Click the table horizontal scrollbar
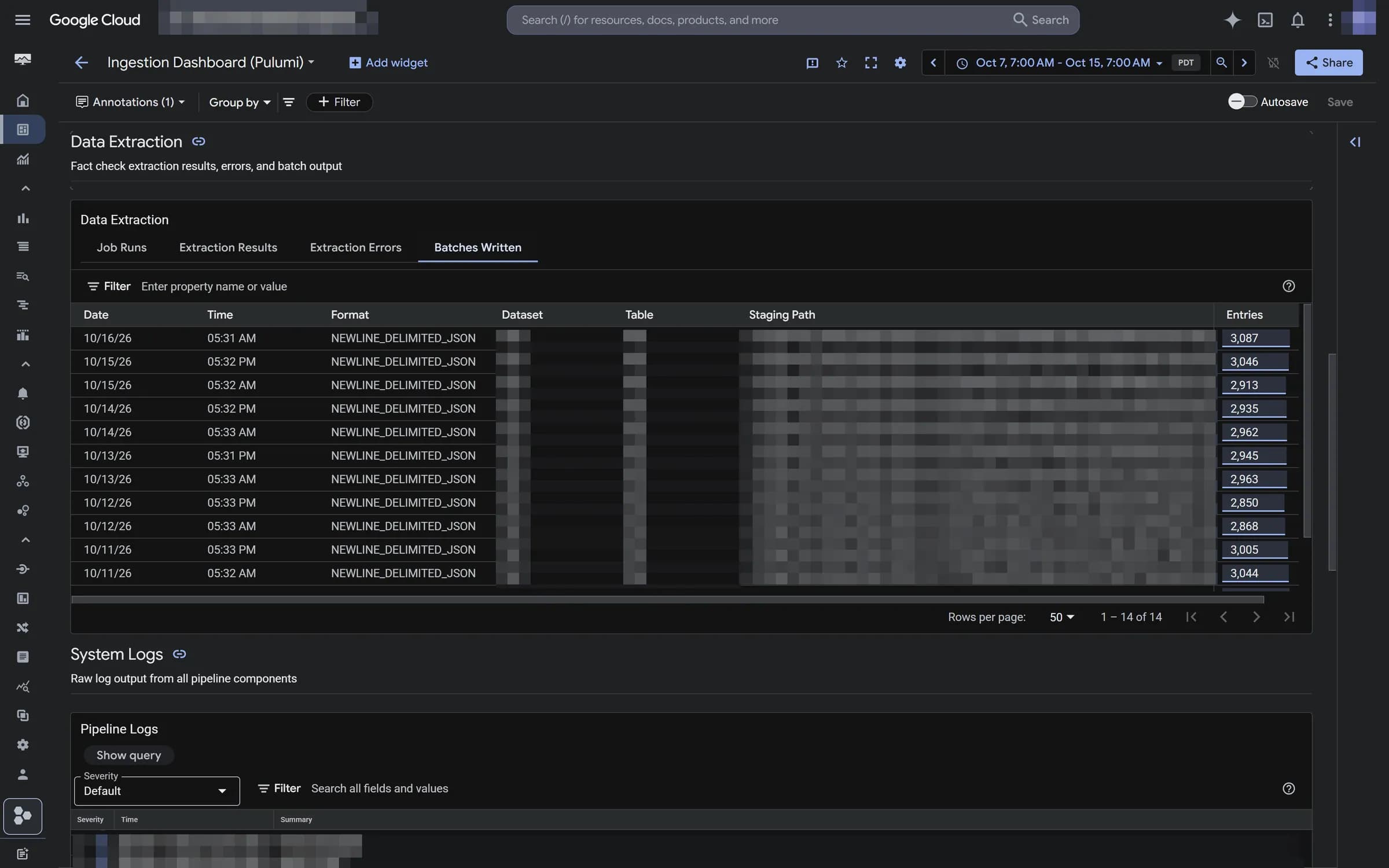 667,599
